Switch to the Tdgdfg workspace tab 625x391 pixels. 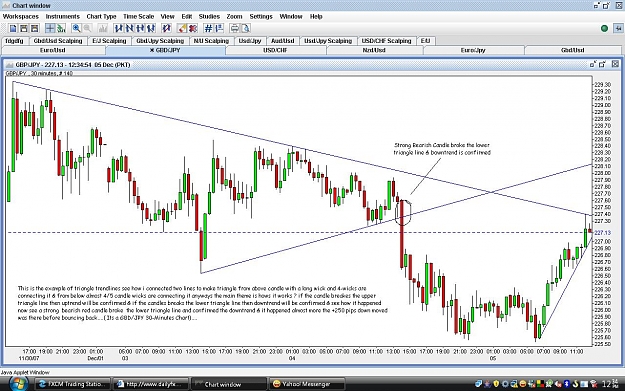tap(14, 41)
